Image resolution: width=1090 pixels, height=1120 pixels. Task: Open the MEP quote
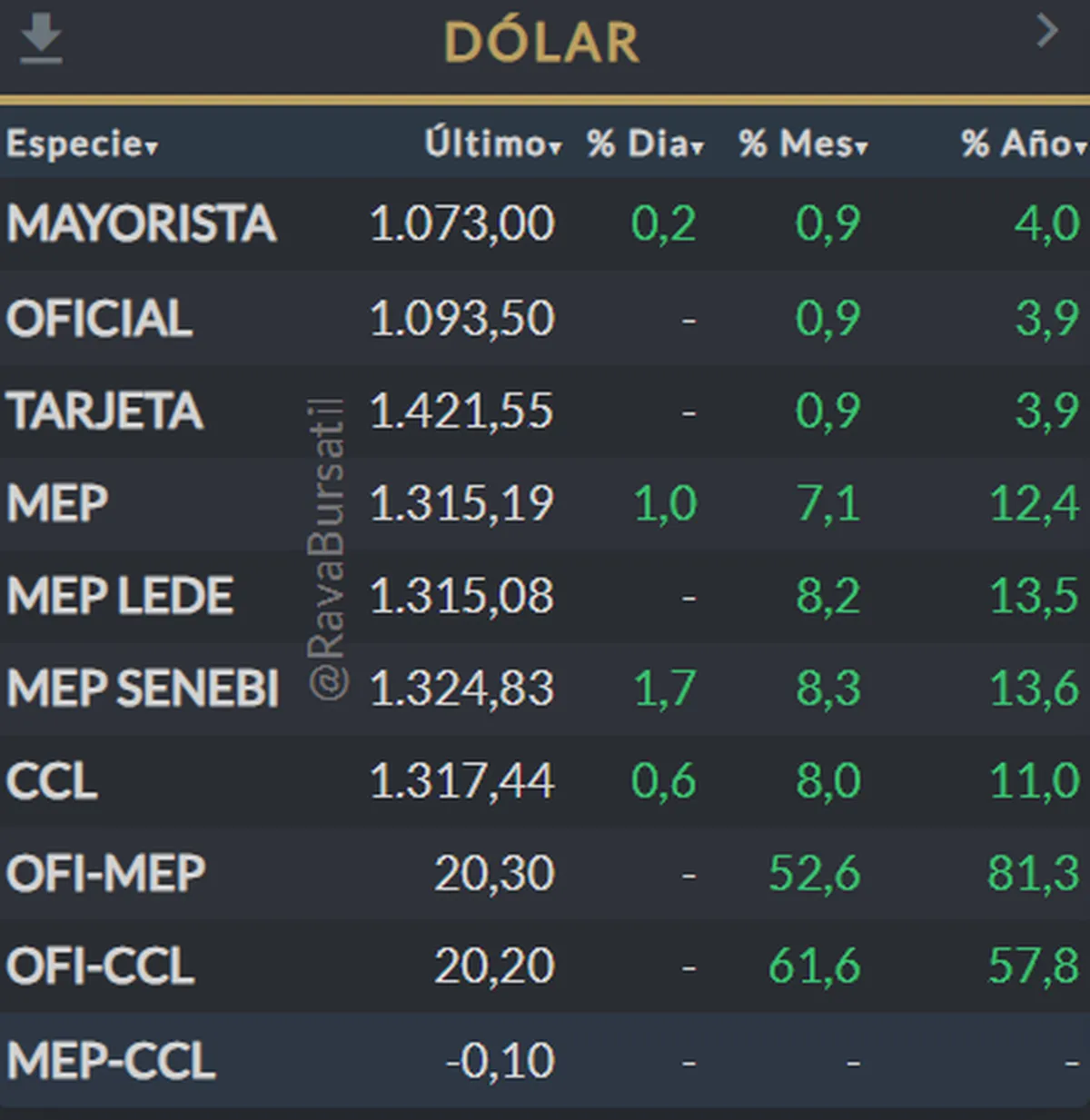point(545,503)
